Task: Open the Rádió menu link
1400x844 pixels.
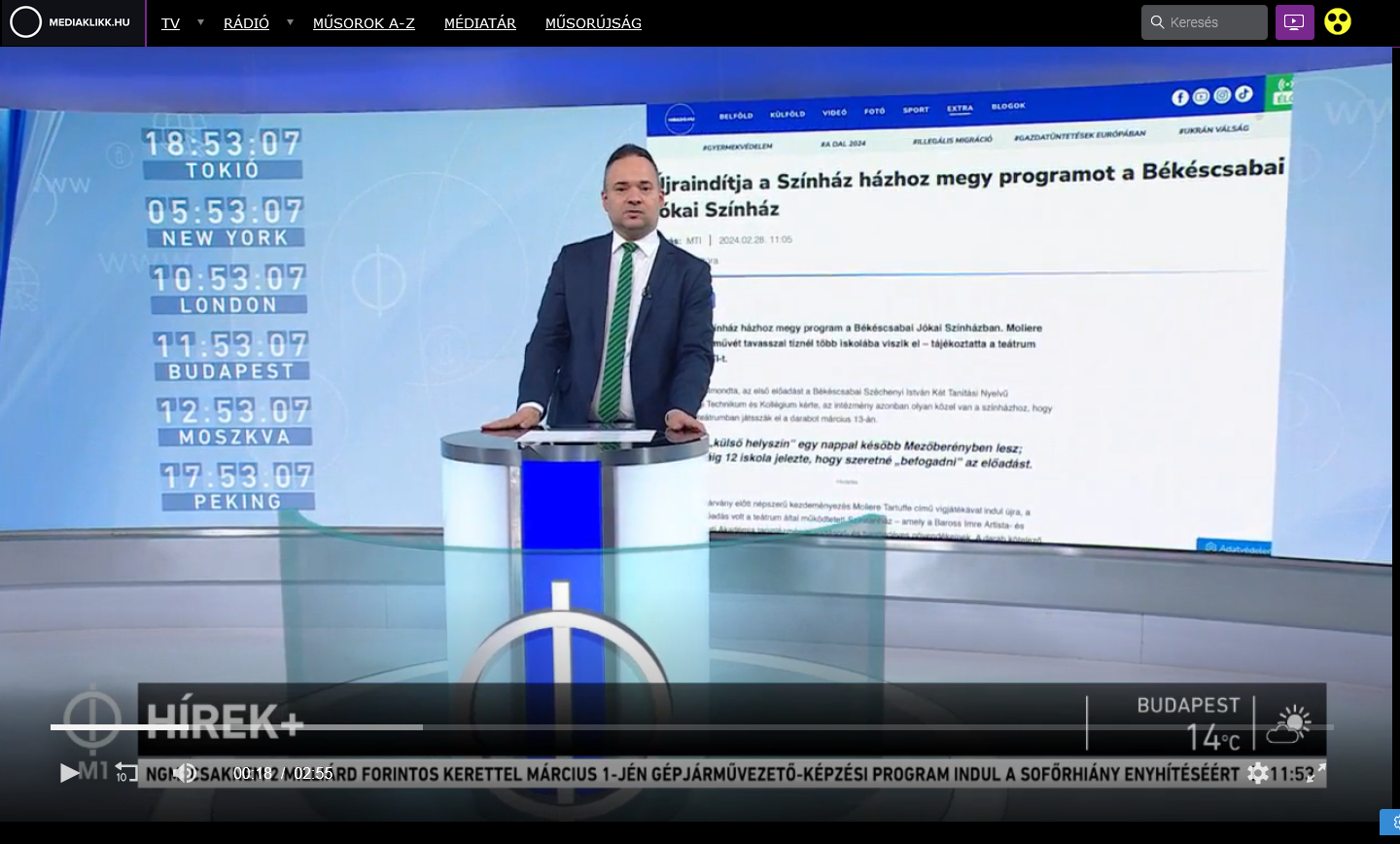Action: coord(246,23)
